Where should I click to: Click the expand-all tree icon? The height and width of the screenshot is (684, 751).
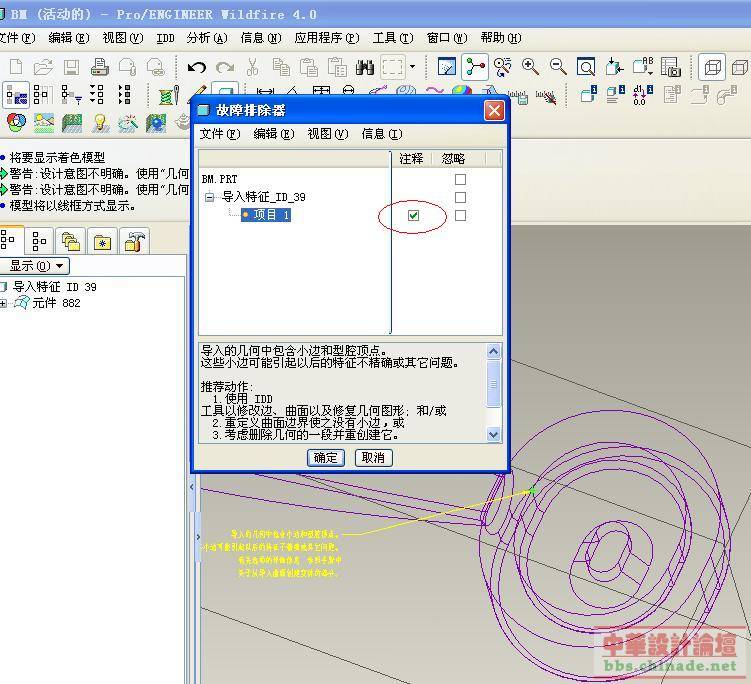(97, 95)
